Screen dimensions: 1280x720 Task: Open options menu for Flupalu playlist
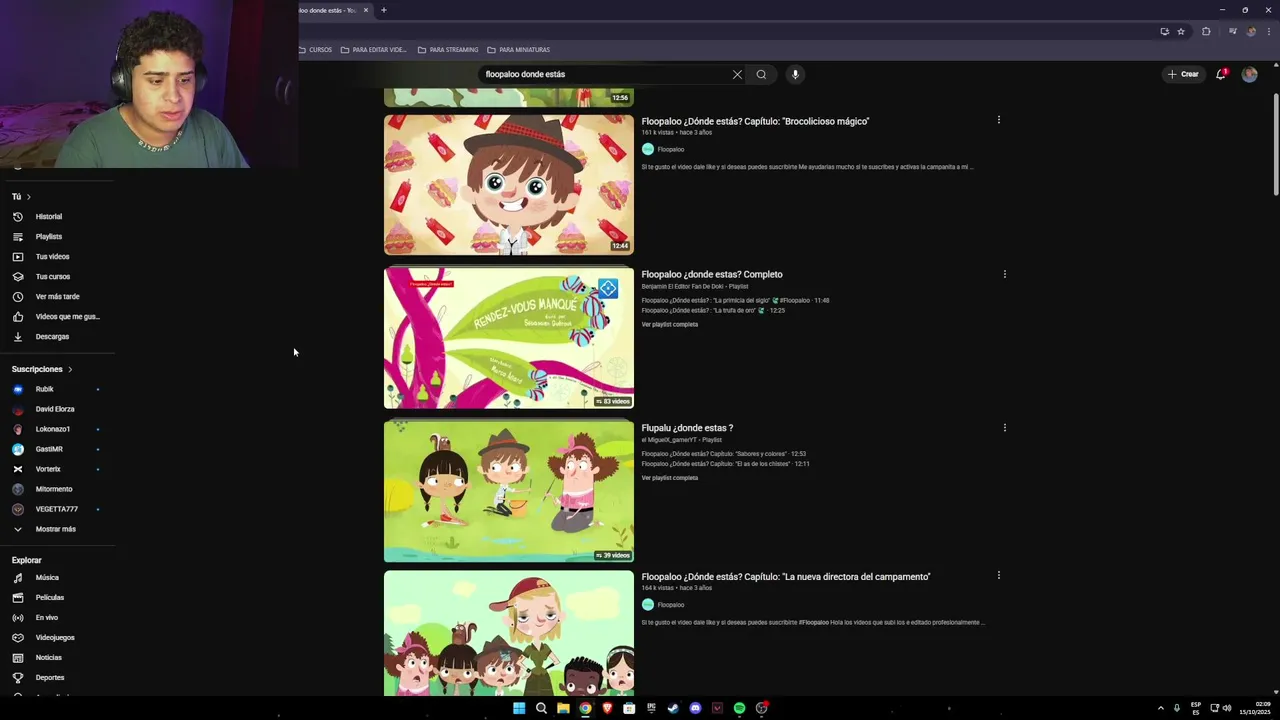coord(1005,427)
